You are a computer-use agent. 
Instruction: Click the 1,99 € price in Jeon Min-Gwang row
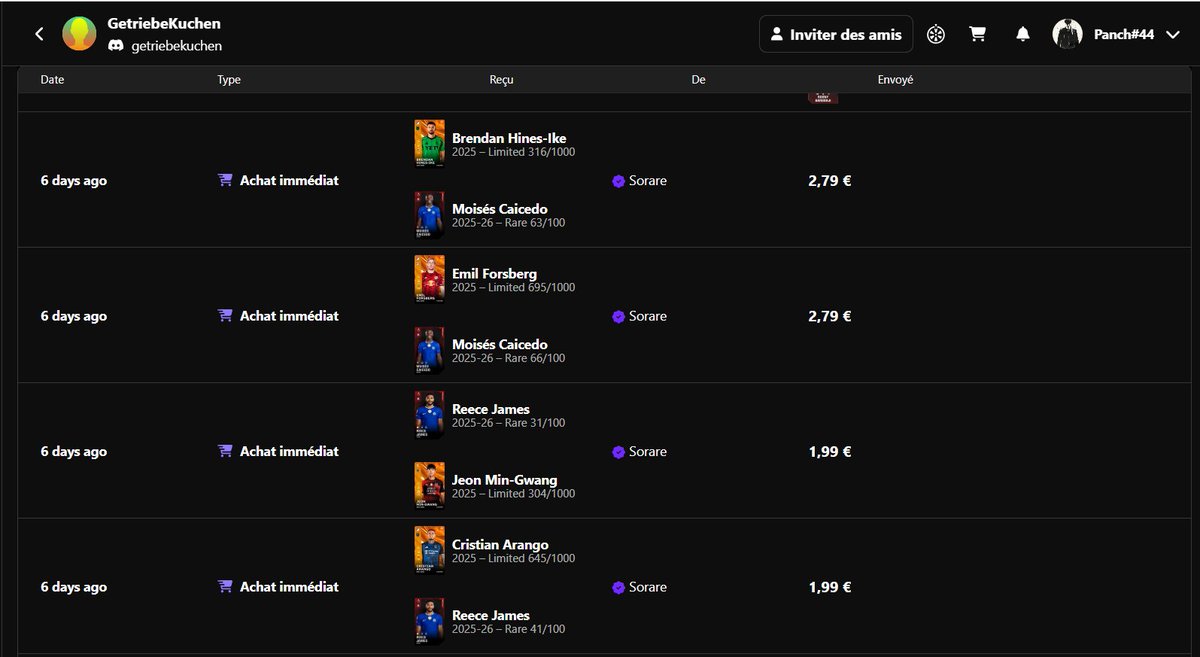coord(830,452)
